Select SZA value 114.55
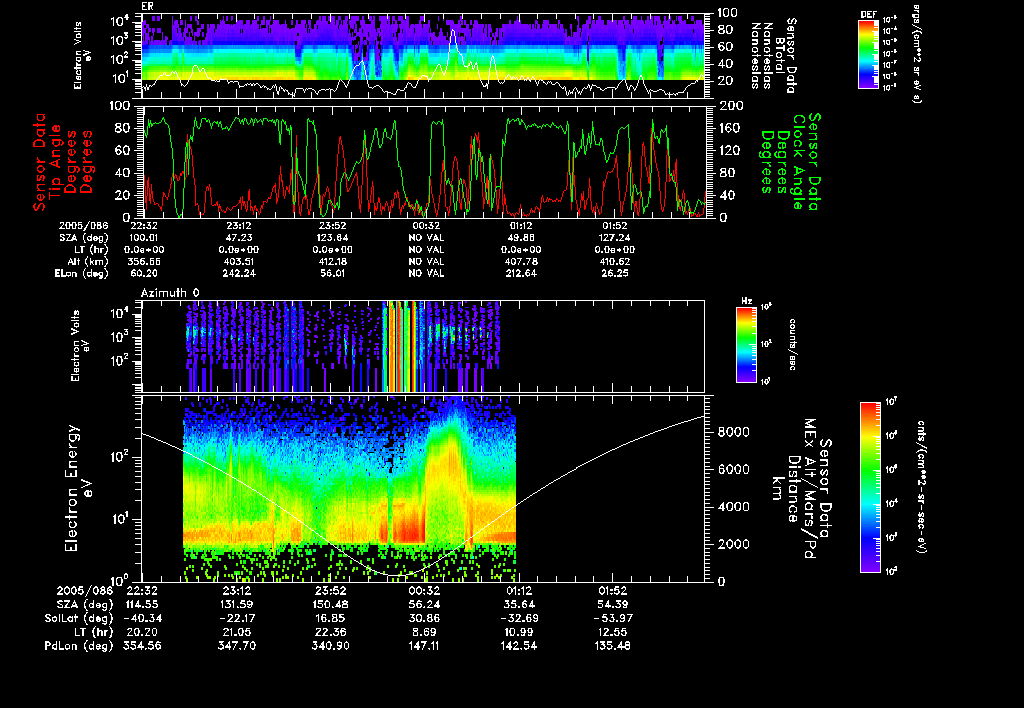 click(x=140, y=604)
